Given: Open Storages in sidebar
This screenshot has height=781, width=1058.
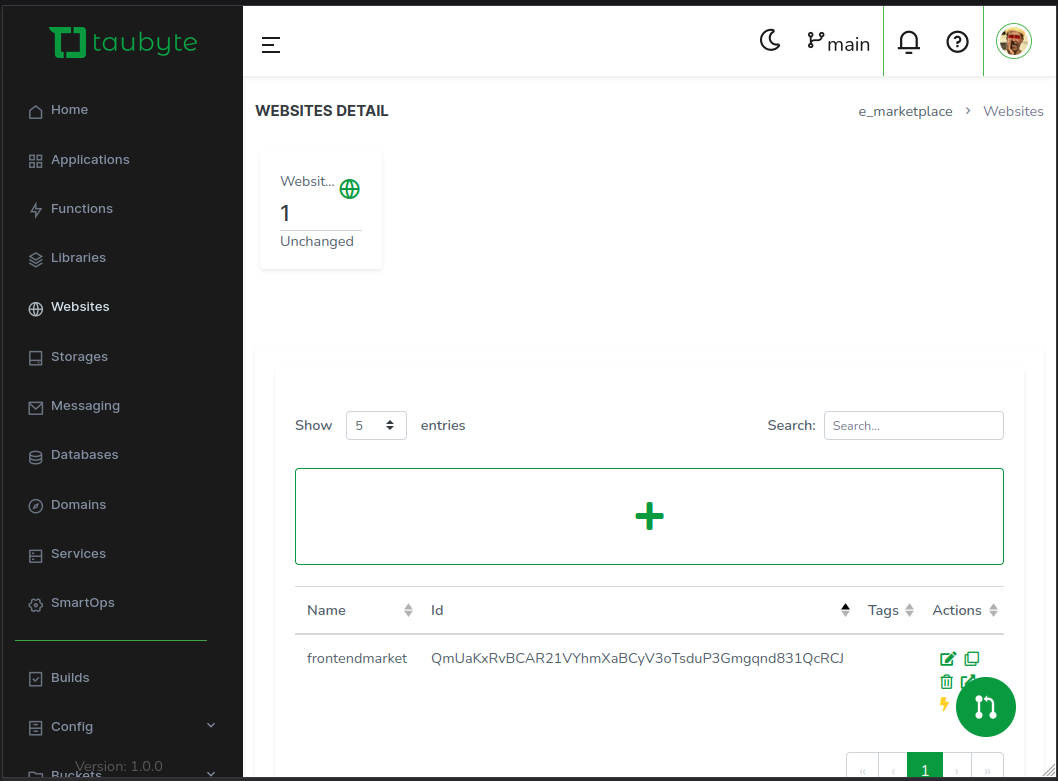Looking at the screenshot, I should [79, 357].
